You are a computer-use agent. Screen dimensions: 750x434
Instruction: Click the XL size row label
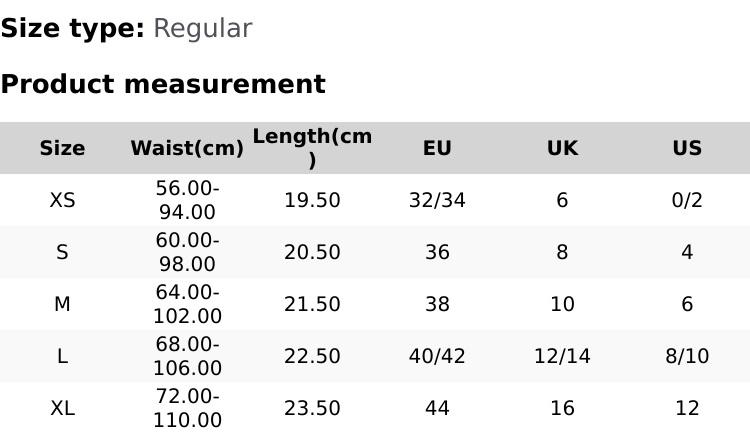click(62, 408)
